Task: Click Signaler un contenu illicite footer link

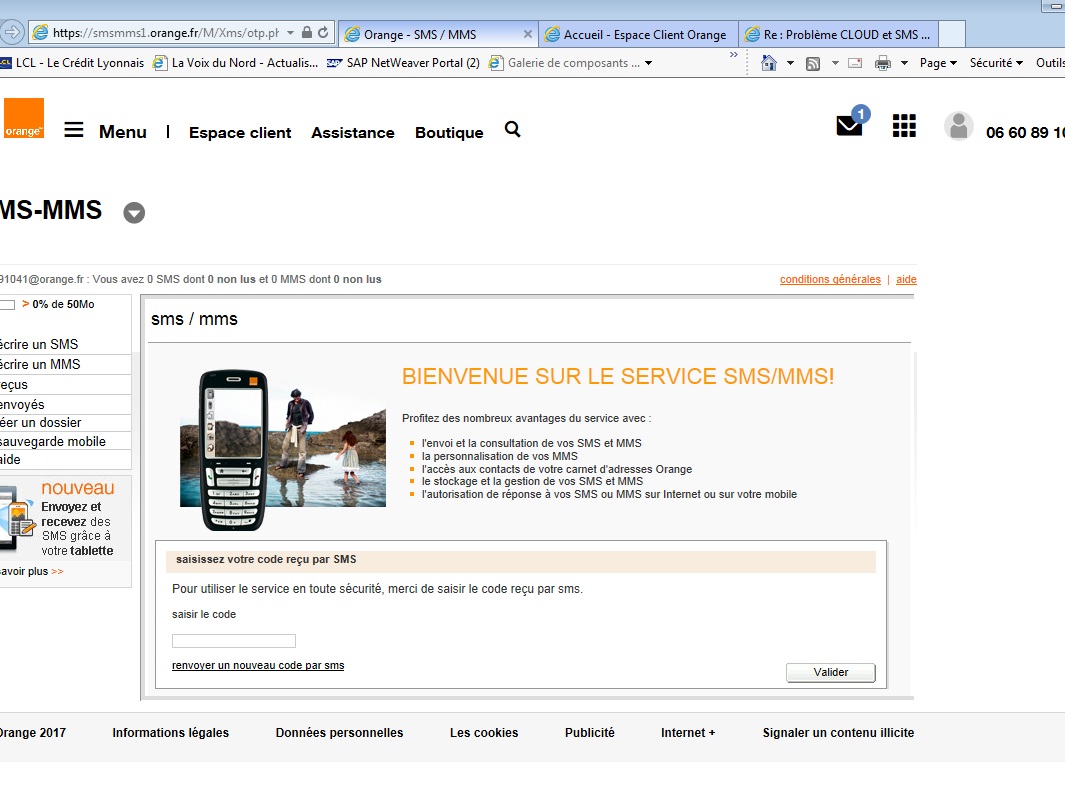Action: pyautogui.click(x=838, y=732)
